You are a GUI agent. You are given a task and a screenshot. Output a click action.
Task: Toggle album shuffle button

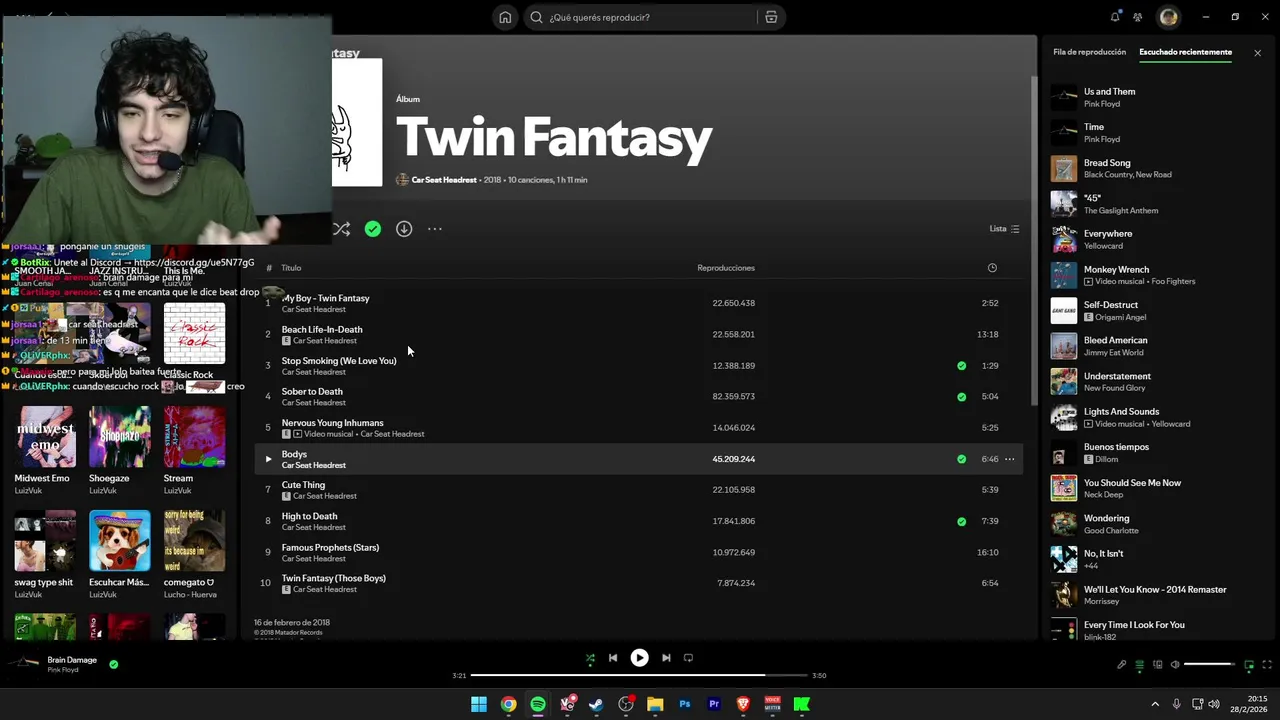(x=342, y=229)
